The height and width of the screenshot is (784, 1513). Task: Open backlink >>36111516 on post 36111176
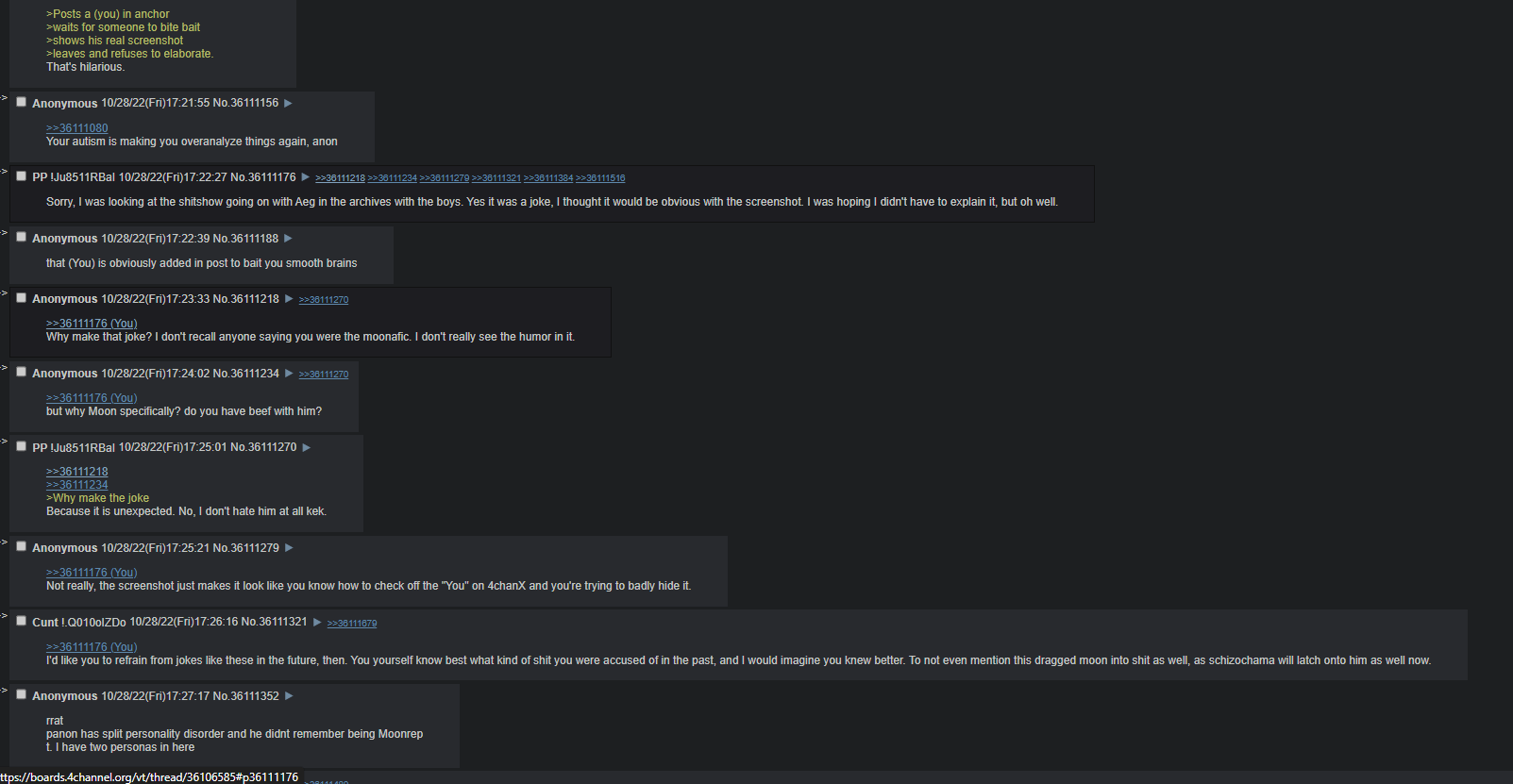tap(600, 178)
